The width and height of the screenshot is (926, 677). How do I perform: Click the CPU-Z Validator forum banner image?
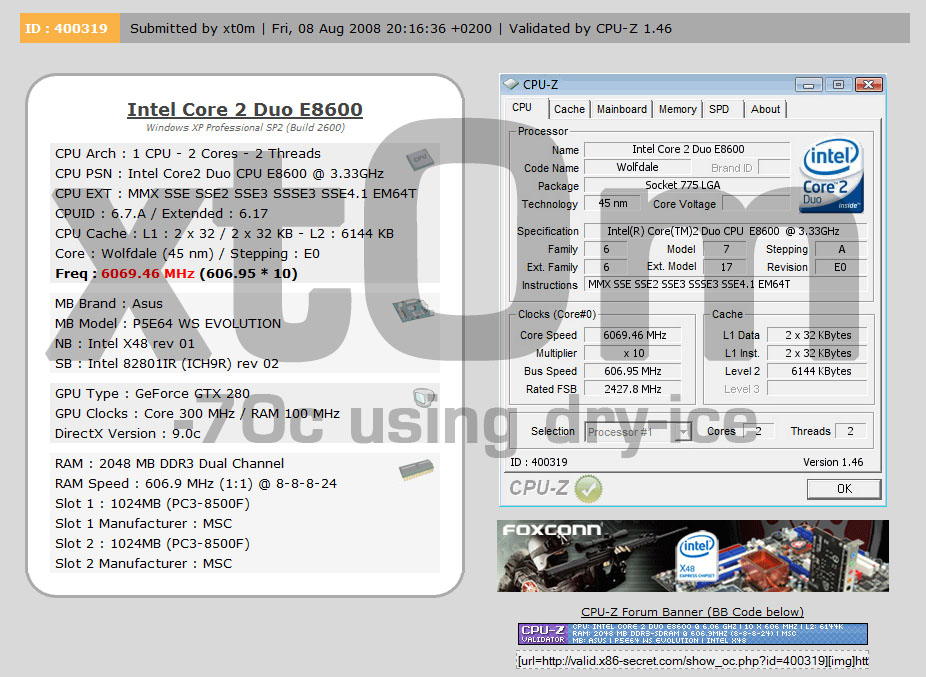pos(693,634)
